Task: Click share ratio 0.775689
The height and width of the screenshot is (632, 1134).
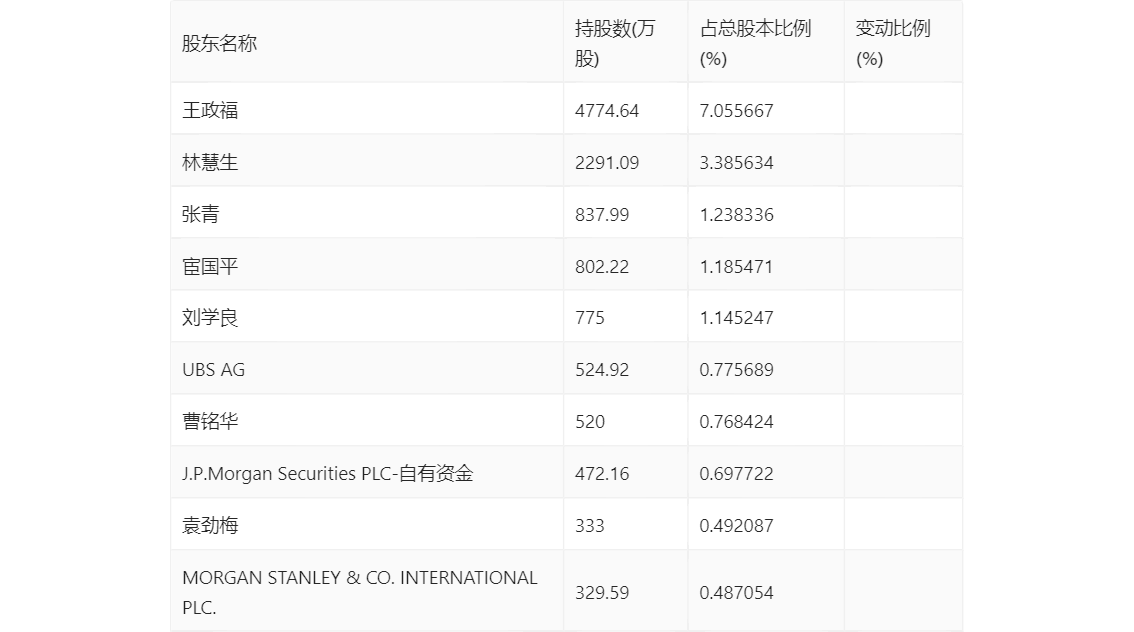Action: 737,370
